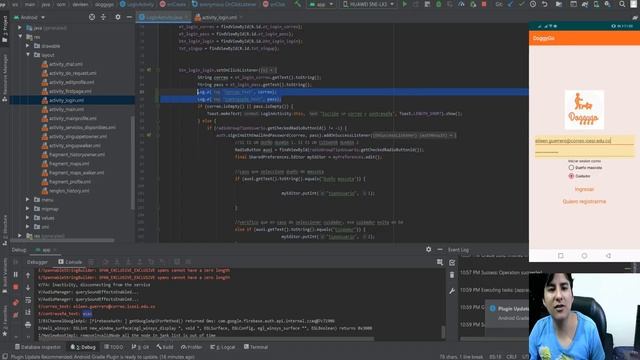Open the Console tab in Debug panel
640x360 pixels.
[x=70, y=262]
